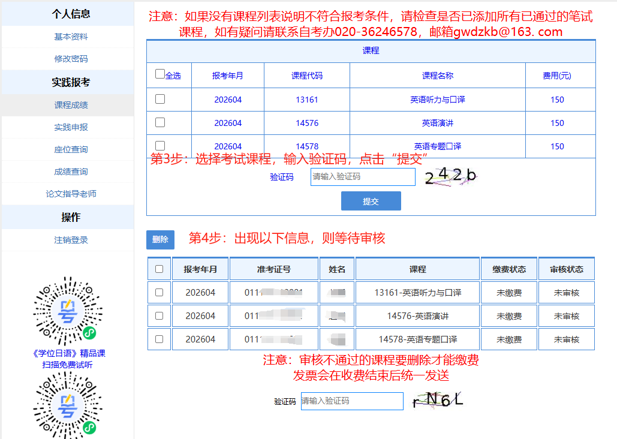
Task: Click the upper 请输入验证码 input field
Action: [362, 177]
